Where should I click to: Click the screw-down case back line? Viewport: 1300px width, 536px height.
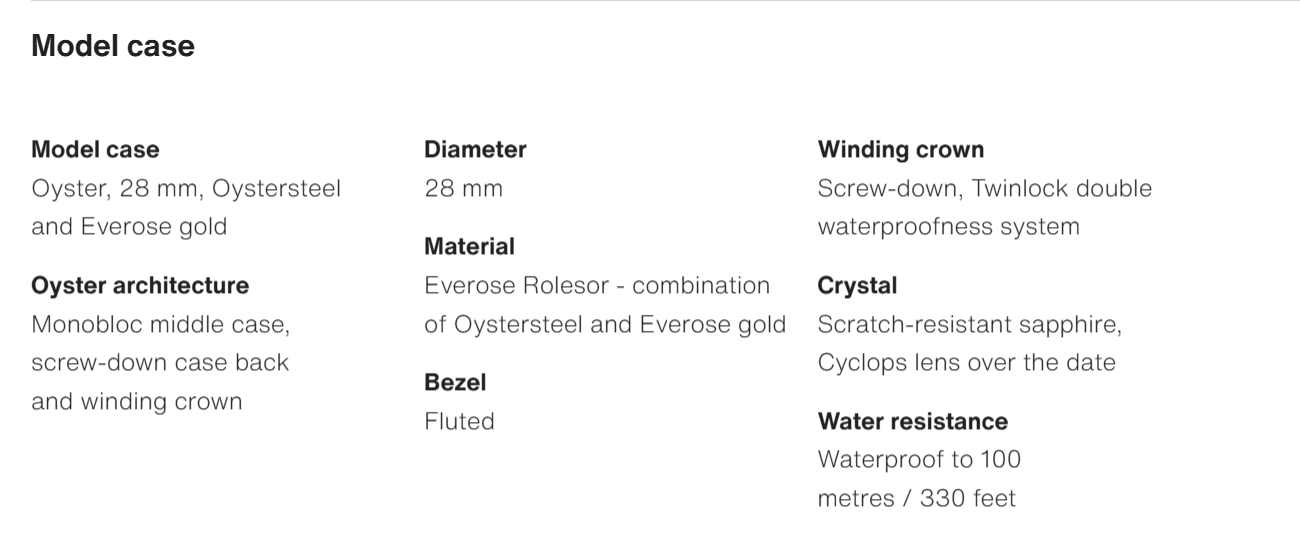pos(160,363)
